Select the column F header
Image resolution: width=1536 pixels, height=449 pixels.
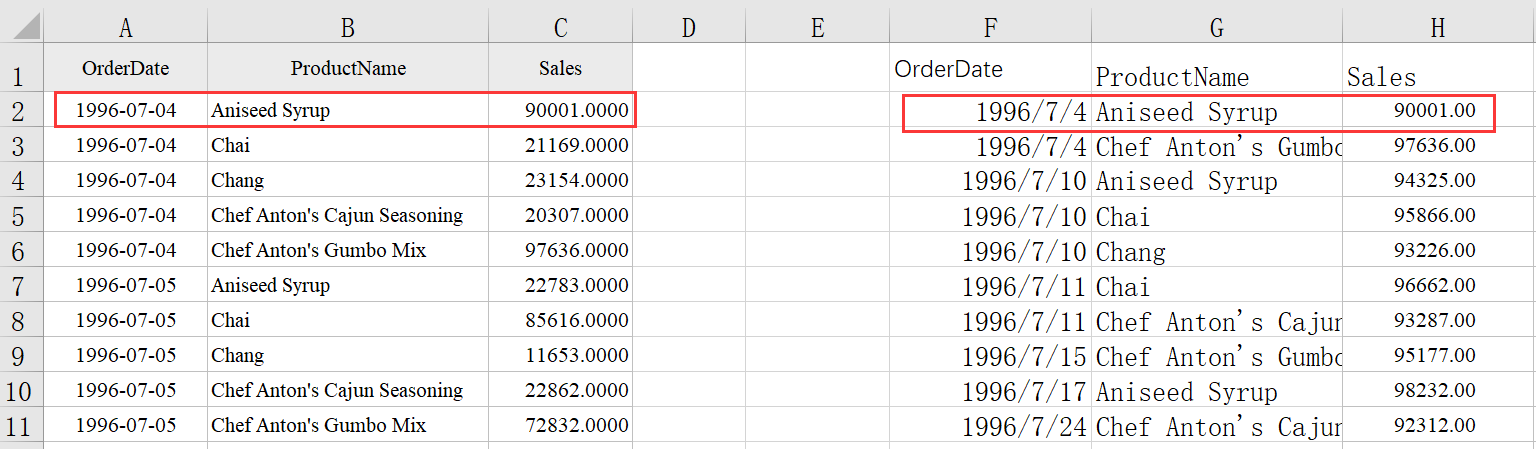click(x=990, y=28)
